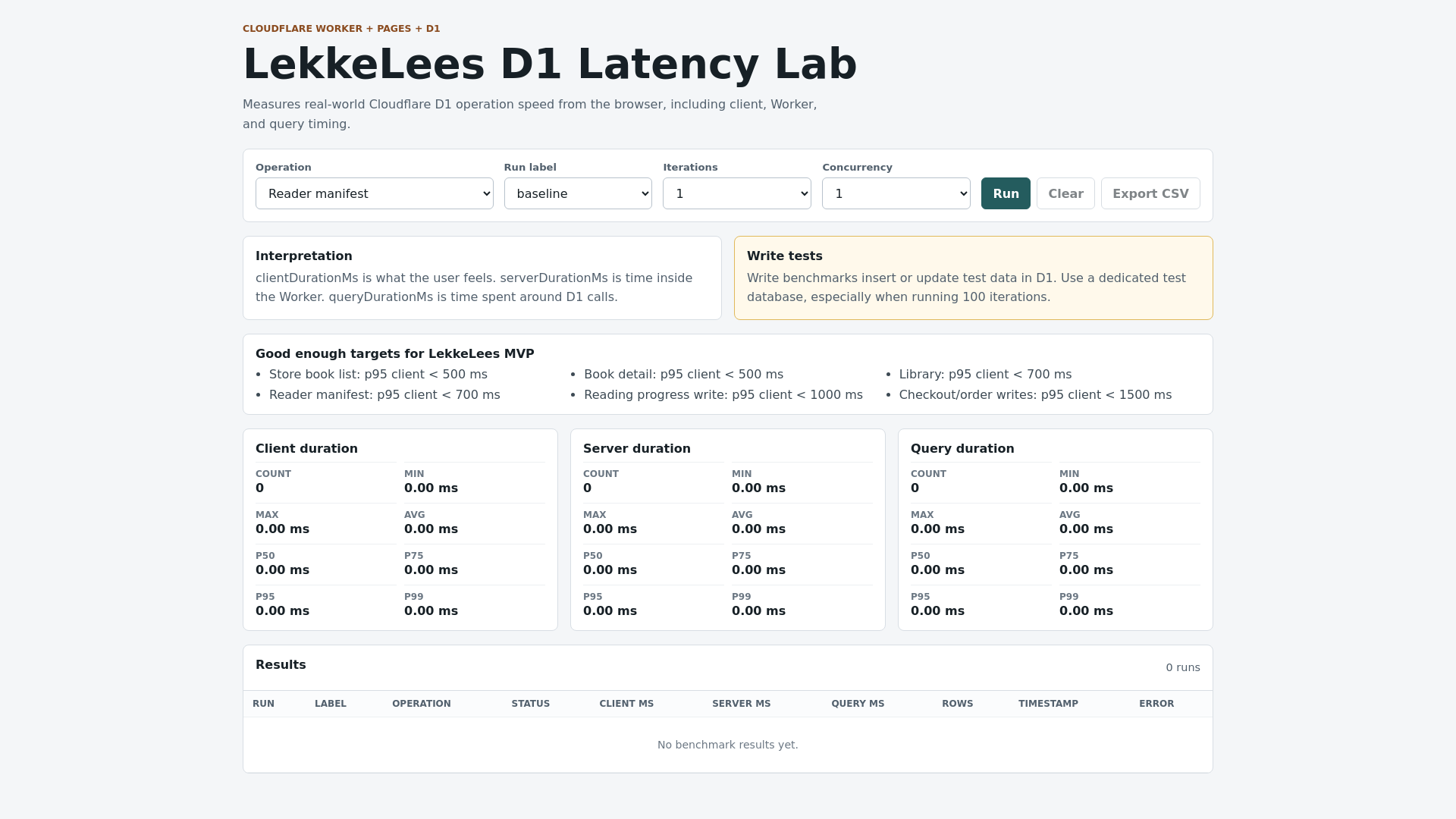Screen dimensions: 1456x819
Task: Click 'No benchmark results yet.' message
Action: [728, 745]
